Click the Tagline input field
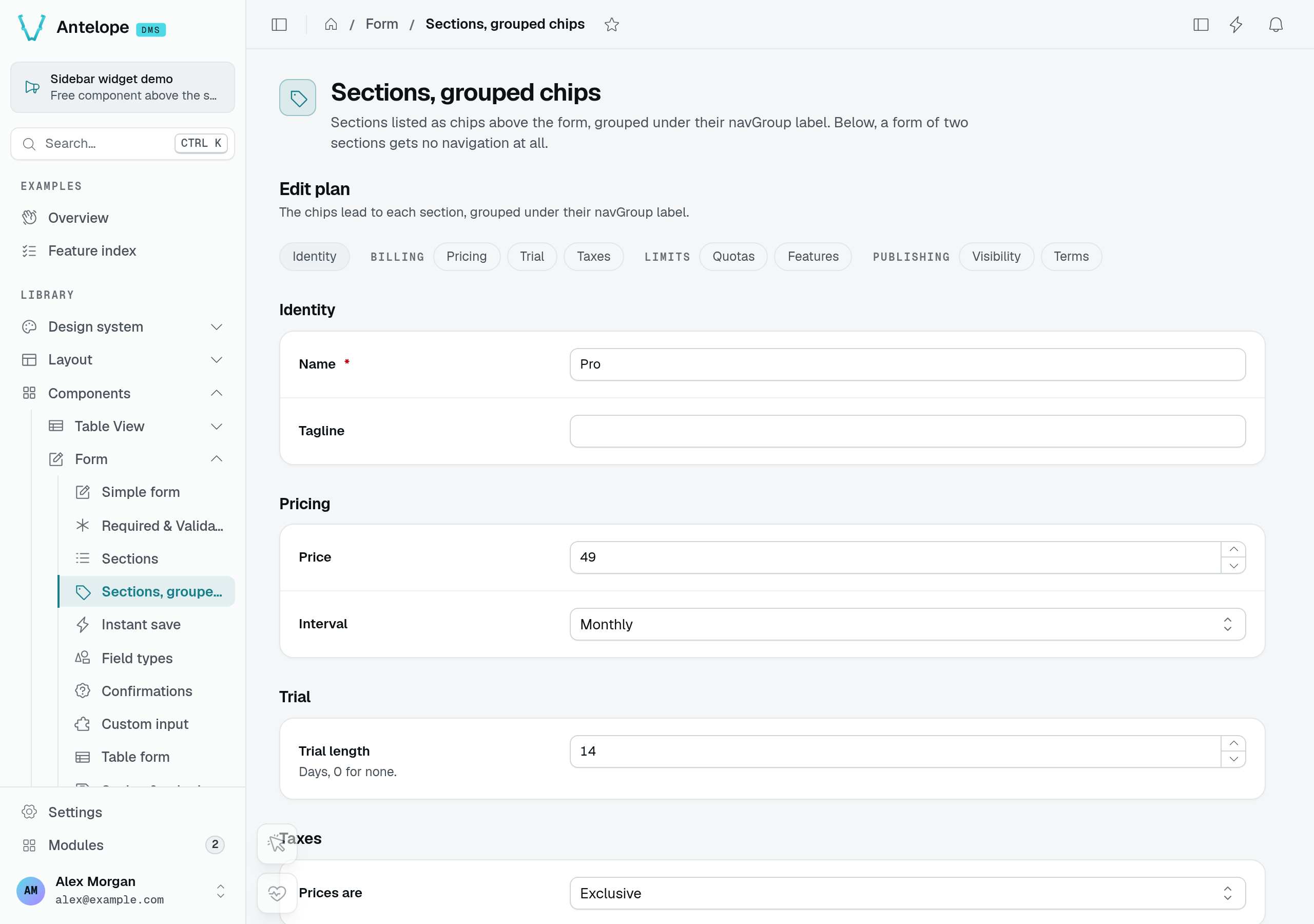The image size is (1314, 924). [x=907, y=431]
